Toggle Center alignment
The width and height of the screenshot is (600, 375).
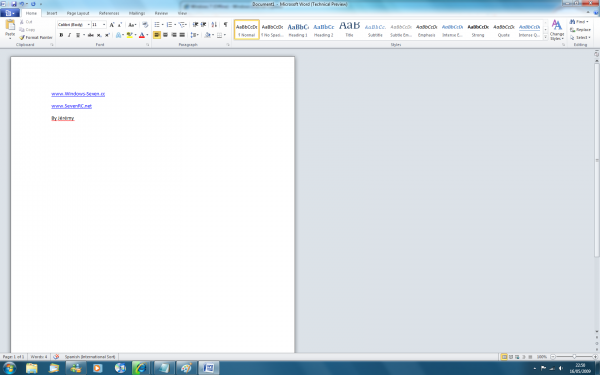165,35
